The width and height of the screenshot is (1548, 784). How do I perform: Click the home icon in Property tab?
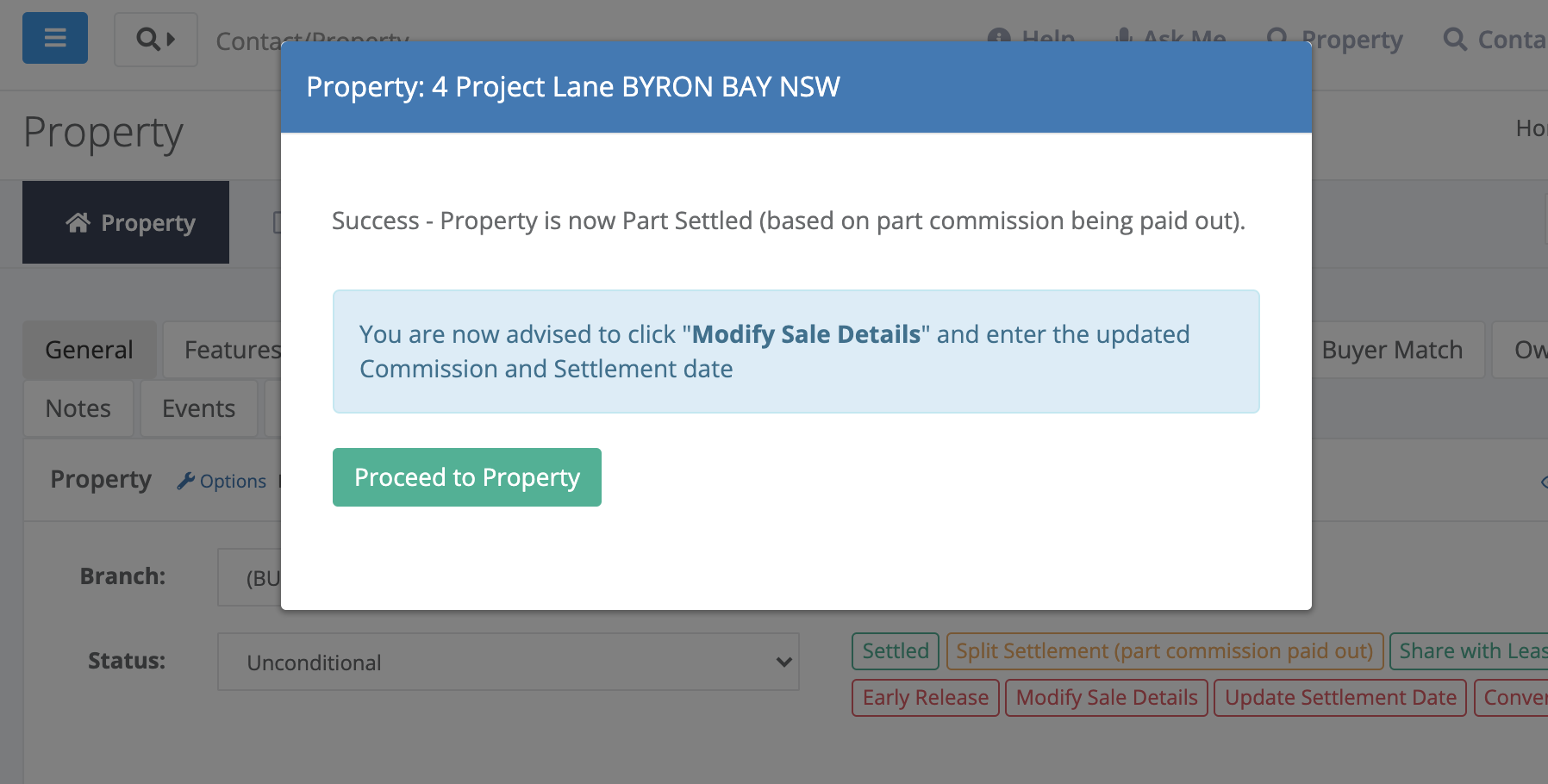78,222
